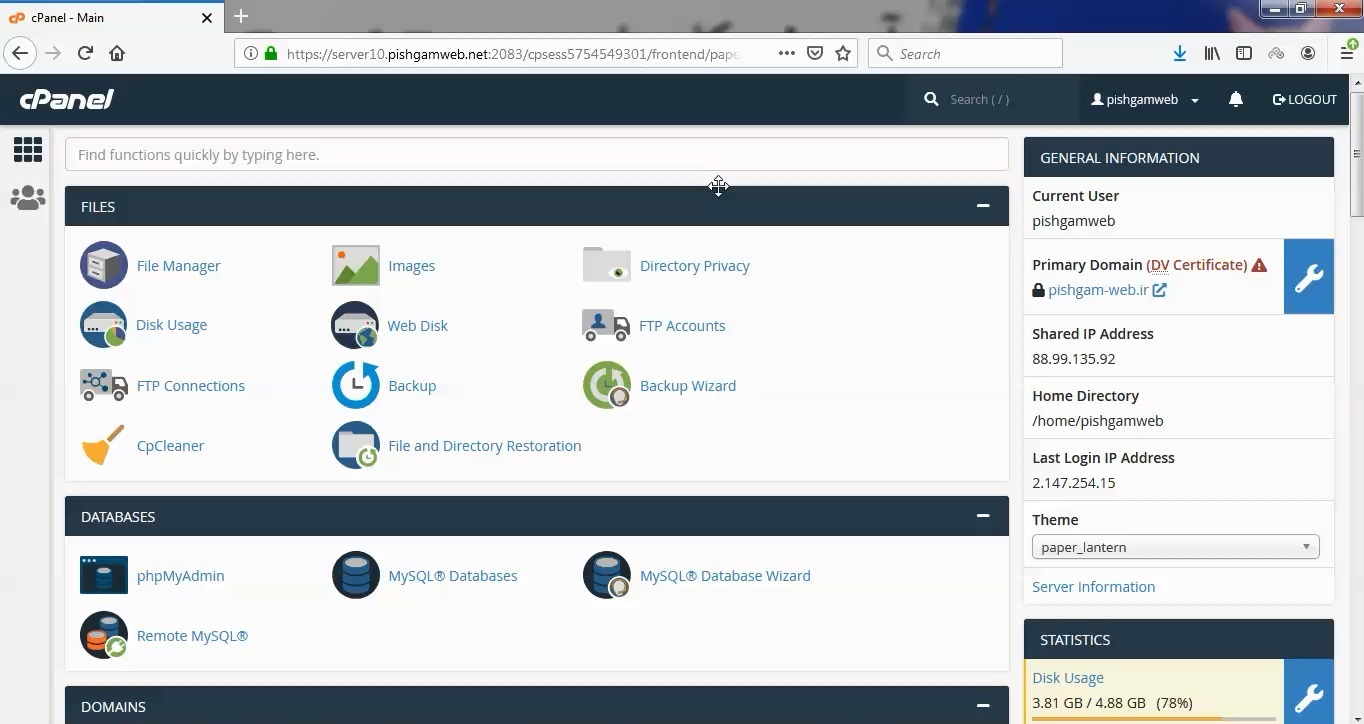The width and height of the screenshot is (1364, 724).
Task: Open the File Manager
Action: coord(178,265)
